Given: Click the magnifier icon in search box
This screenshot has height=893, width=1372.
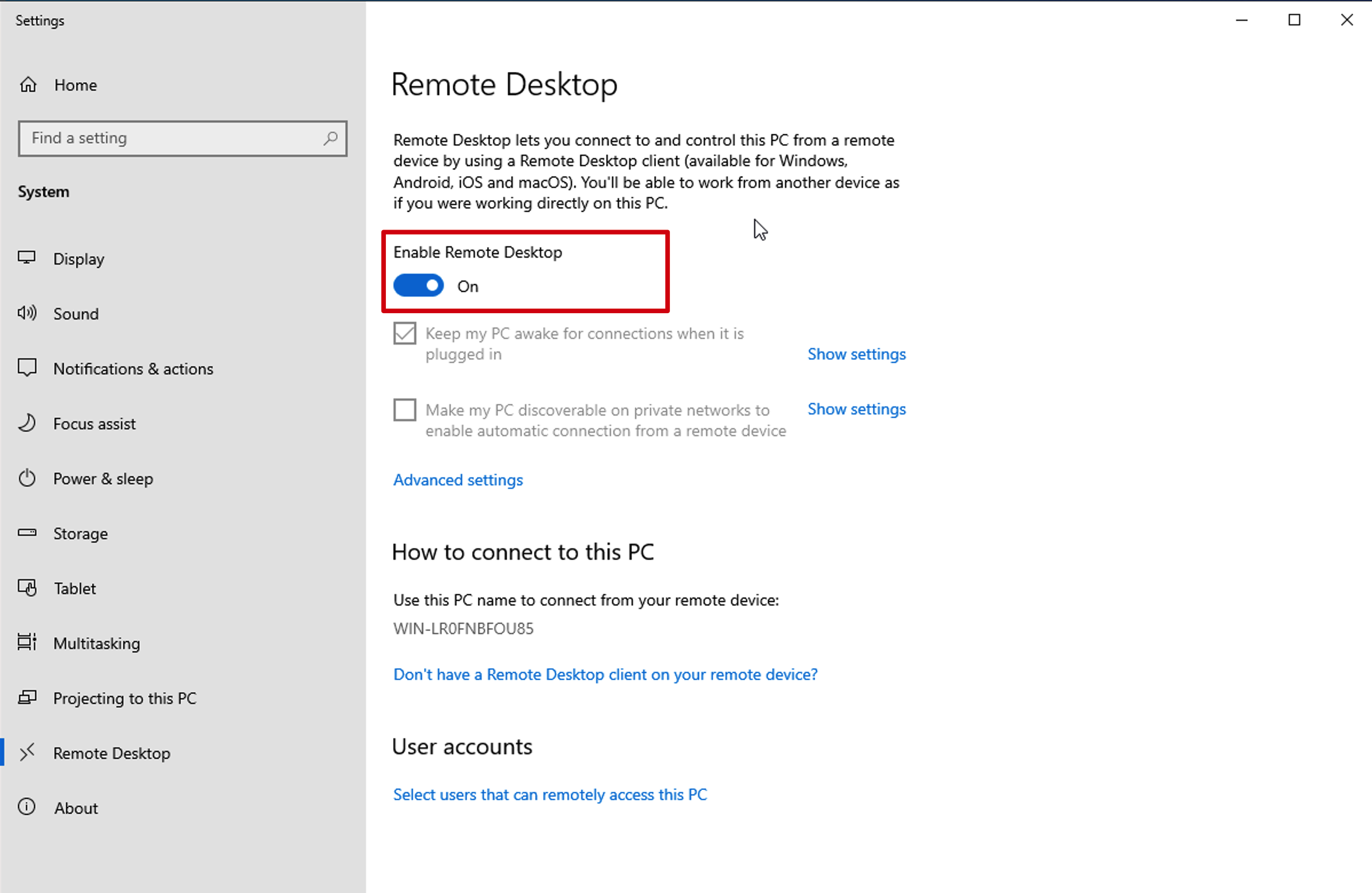Looking at the screenshot, I should pos(330,139).
